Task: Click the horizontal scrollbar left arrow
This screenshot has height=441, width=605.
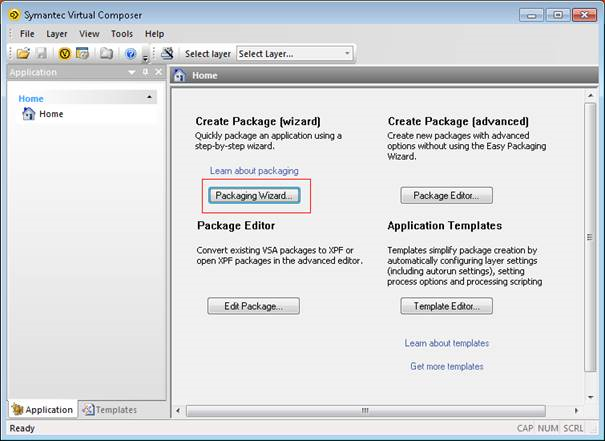Action: (x=178, y=411)
